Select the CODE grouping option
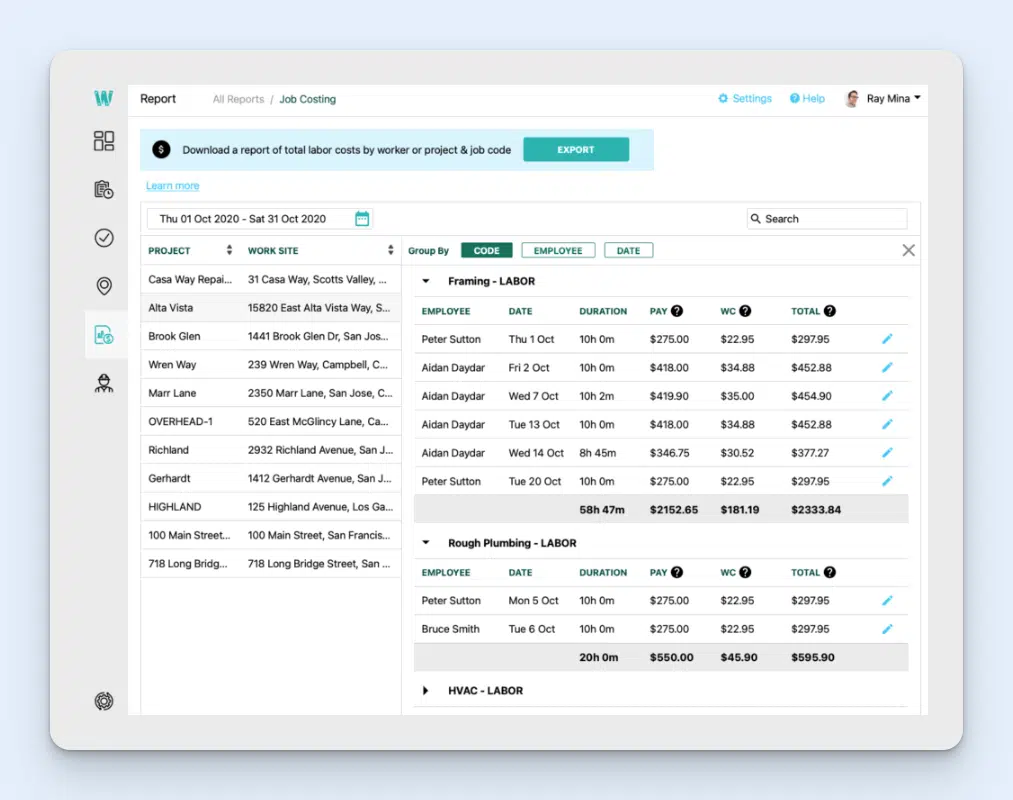The image size is (1013, 800). 486,250
